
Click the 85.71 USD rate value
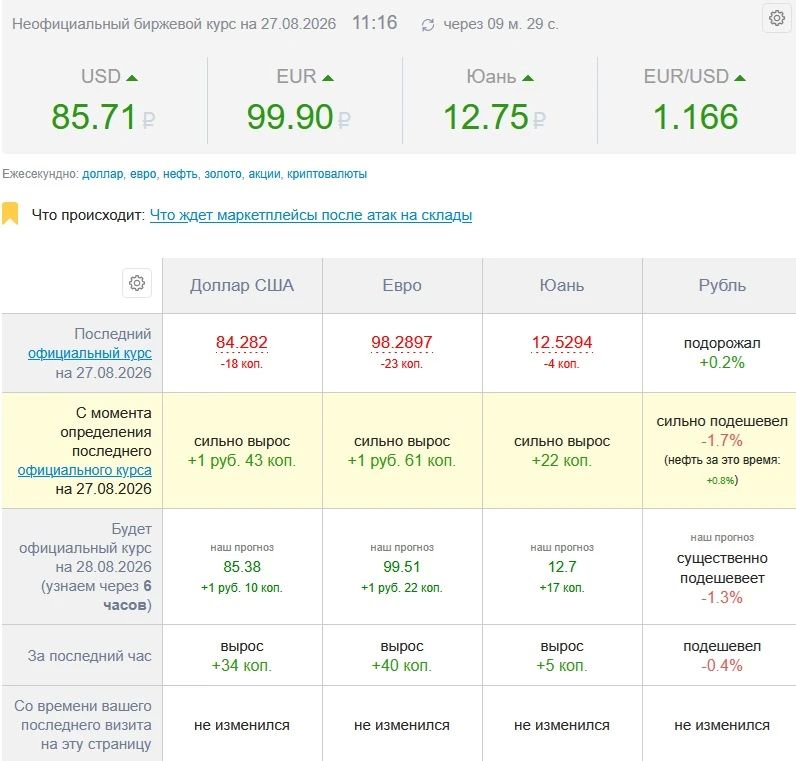94,117
